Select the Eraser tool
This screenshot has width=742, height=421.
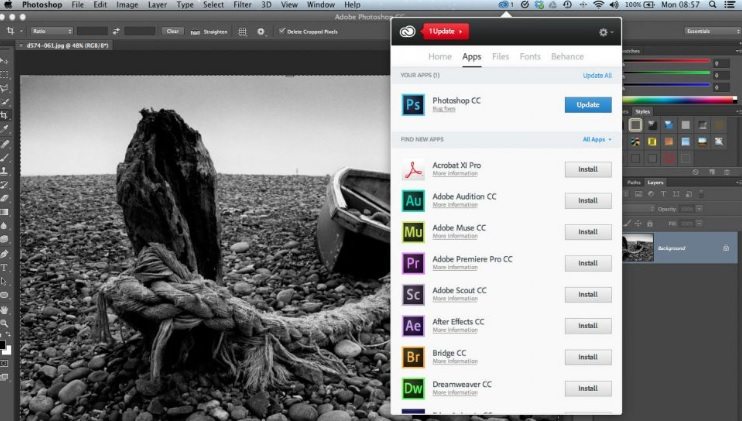tap(4, 198)
